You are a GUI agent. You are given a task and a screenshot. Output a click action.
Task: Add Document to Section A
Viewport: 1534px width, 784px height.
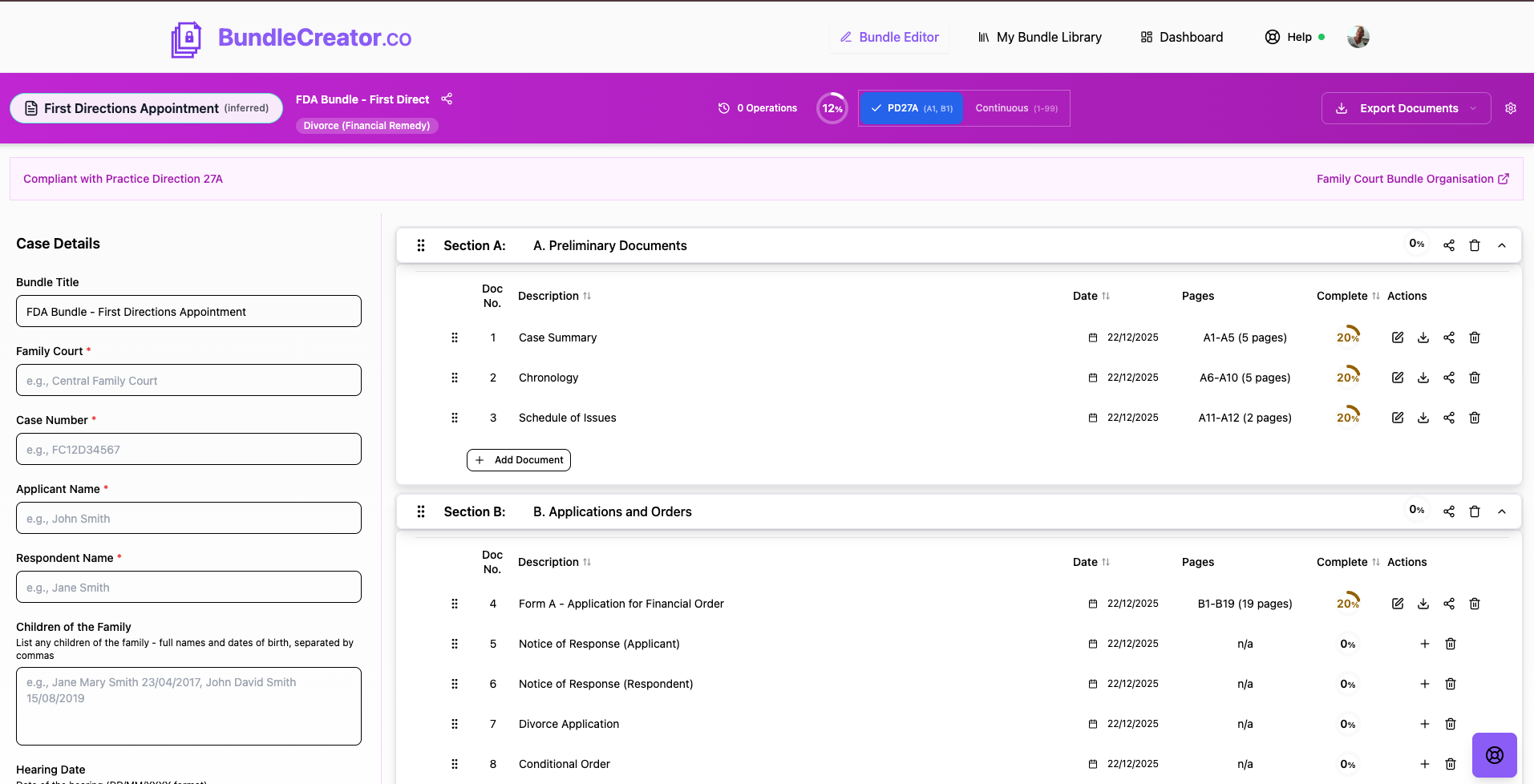(x=519, y=460)
